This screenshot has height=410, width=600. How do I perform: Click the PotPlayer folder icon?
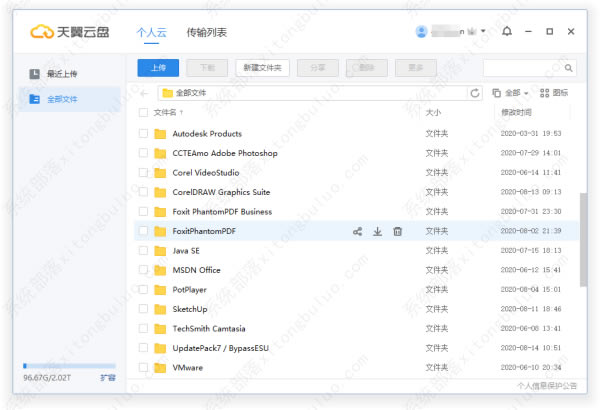click(160, 290)
